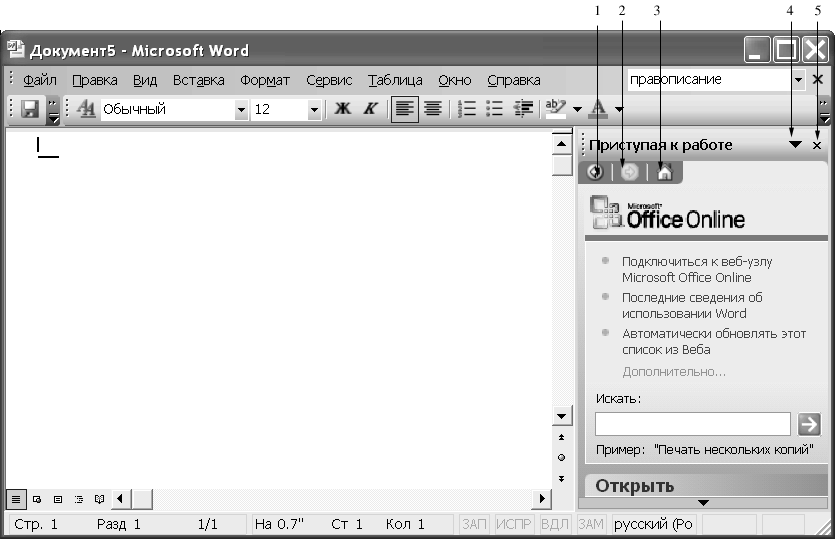The image size is (835, 539).
Task: Open the Сервис menu
Action: coord(329,80)
